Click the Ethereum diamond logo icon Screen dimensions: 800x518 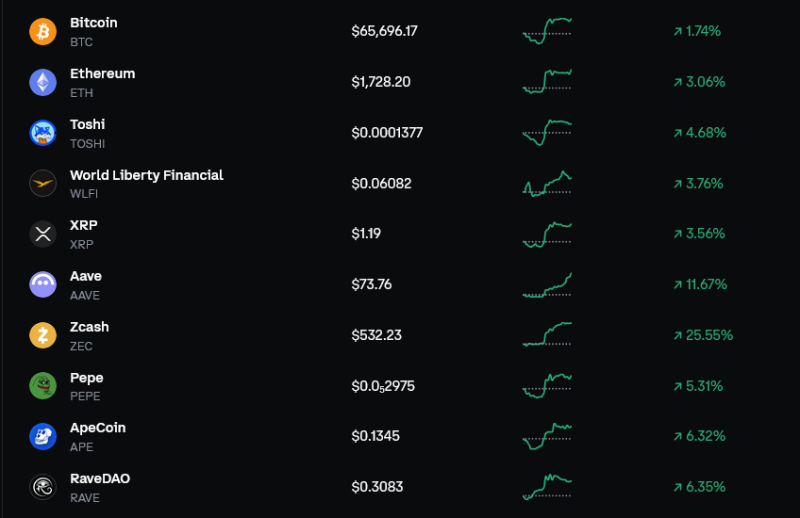point(43,82)
